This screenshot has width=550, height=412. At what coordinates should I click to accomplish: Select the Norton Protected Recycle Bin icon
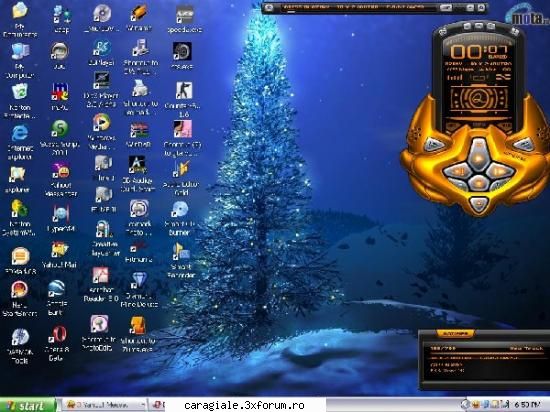click(20, 92)
